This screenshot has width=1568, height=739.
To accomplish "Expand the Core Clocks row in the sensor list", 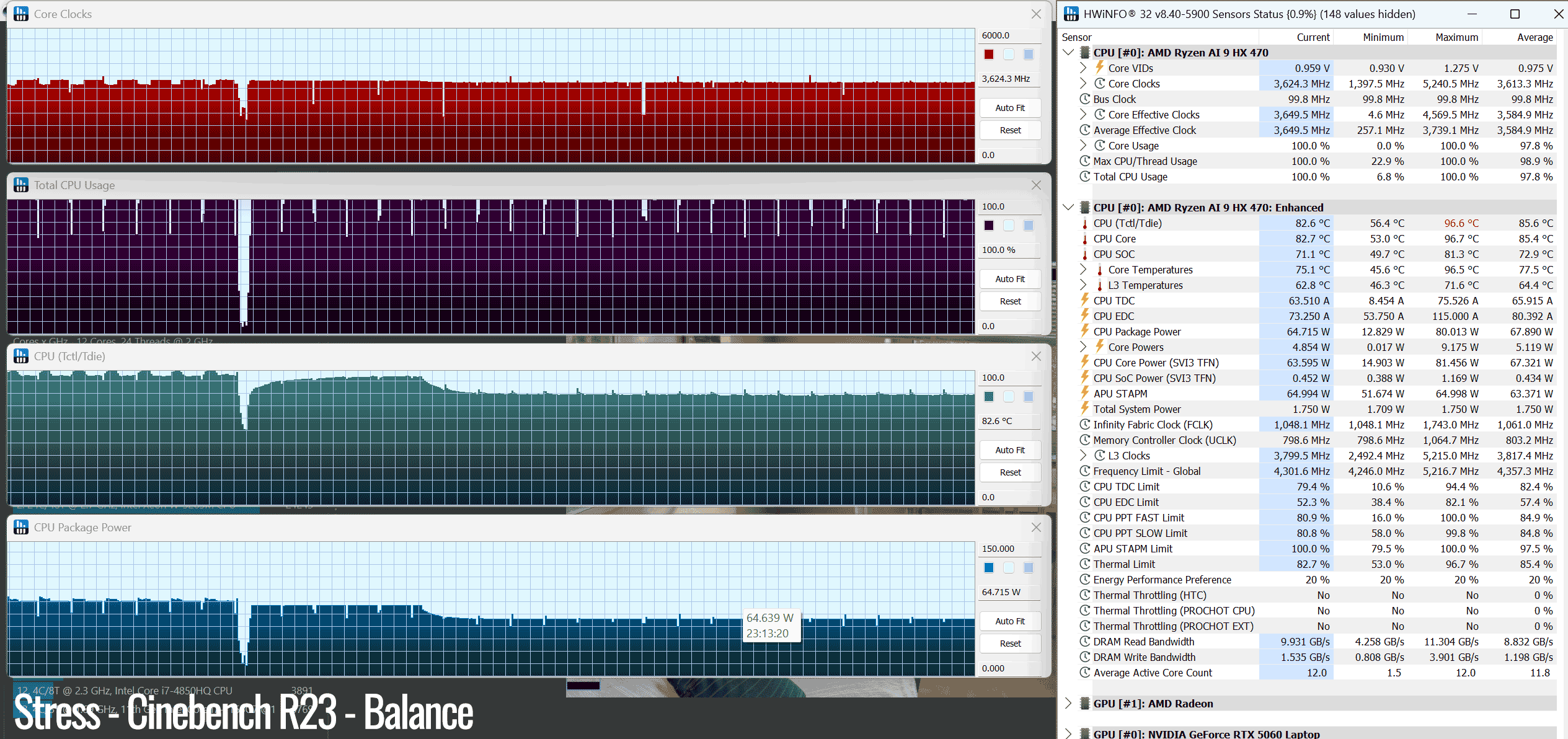I will point(1083,84).
